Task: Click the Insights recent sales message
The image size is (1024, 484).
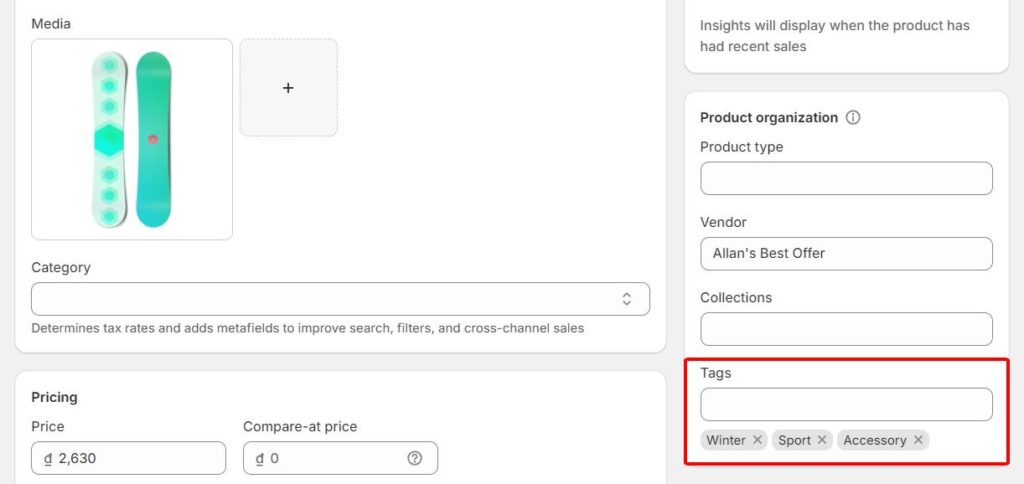Action: coord(834,36)
